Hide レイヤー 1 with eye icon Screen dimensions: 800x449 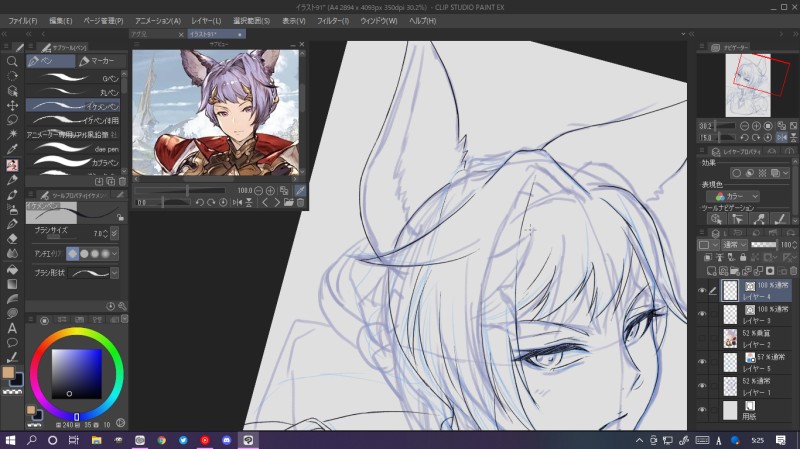[x=702, y=386]
